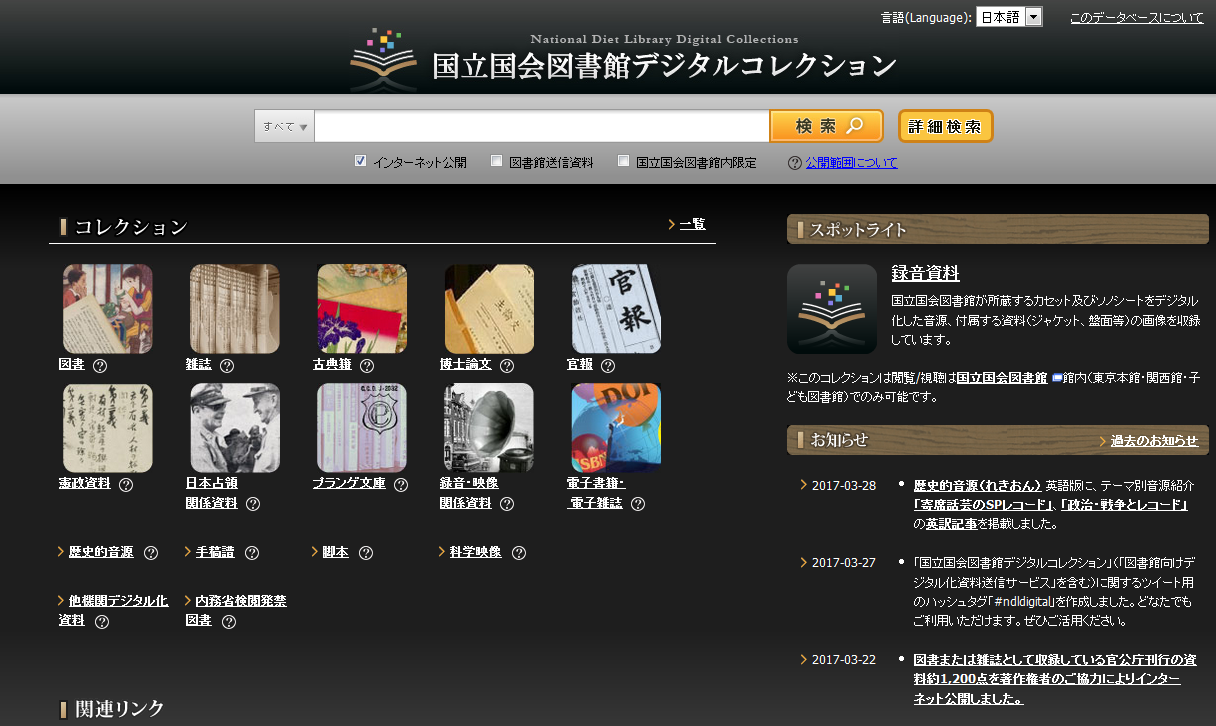
Task: Click the help icon next to 雑誌
Action: pyautogui.click(x=227, y=366)
